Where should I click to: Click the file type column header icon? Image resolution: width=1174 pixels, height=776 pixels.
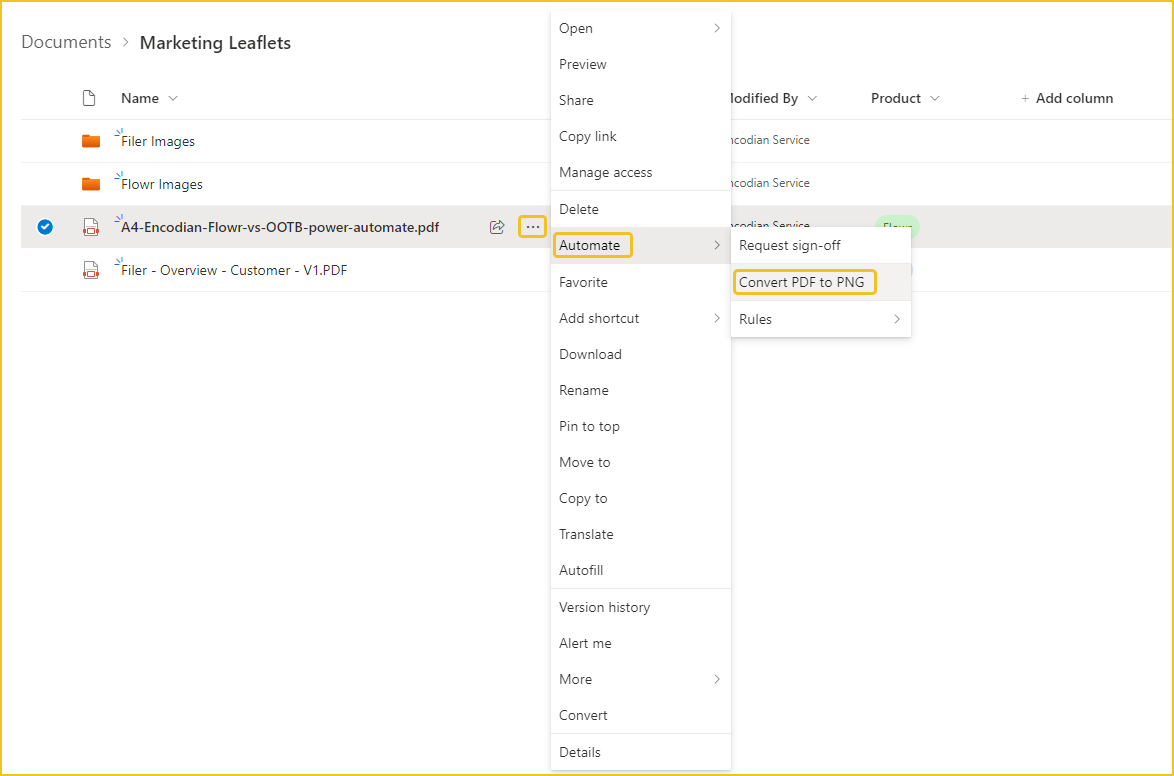coord(89,98)
